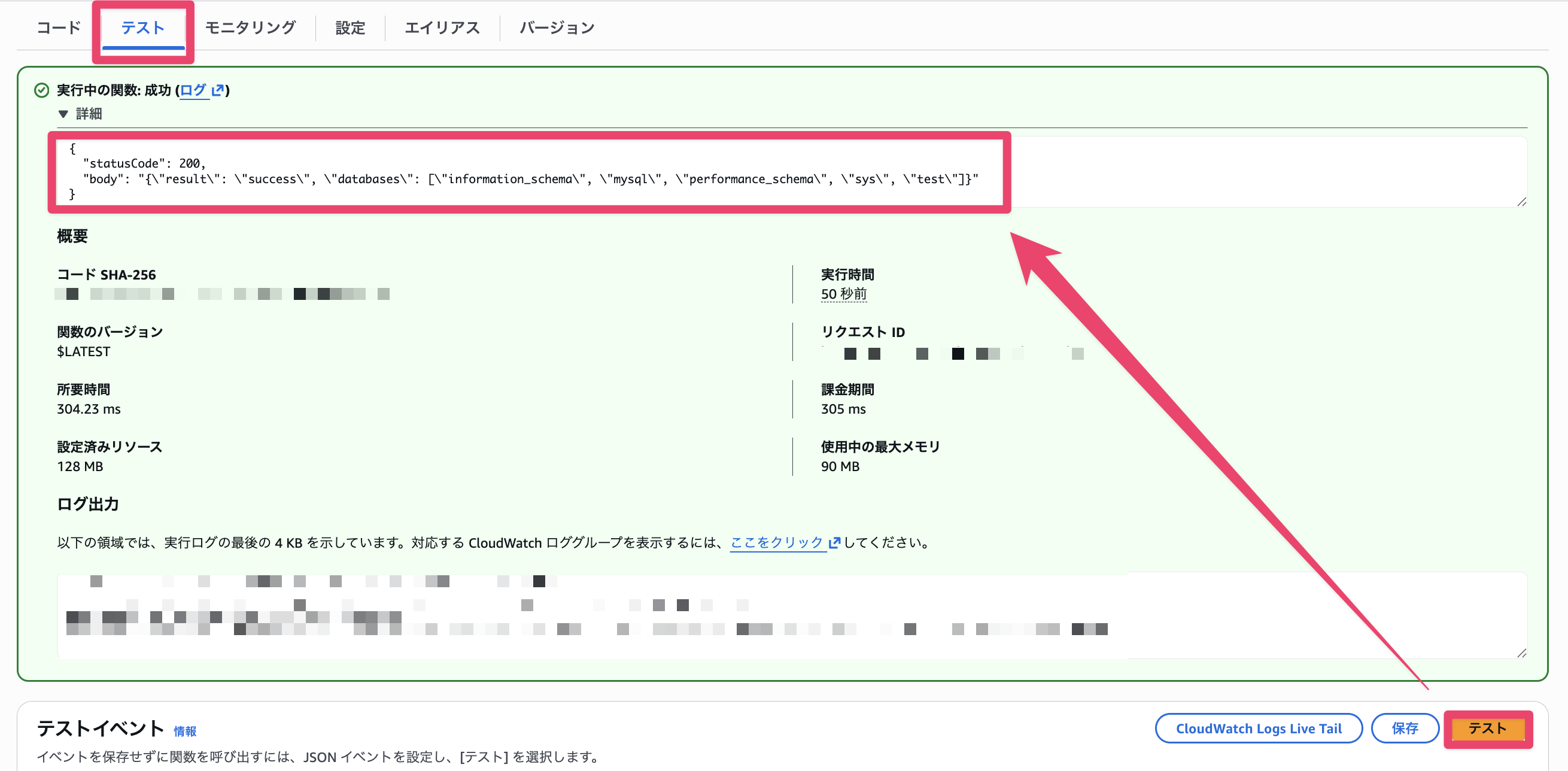Open the コード tab
This screenshot has width=1568, height=771.
(59, 28)
